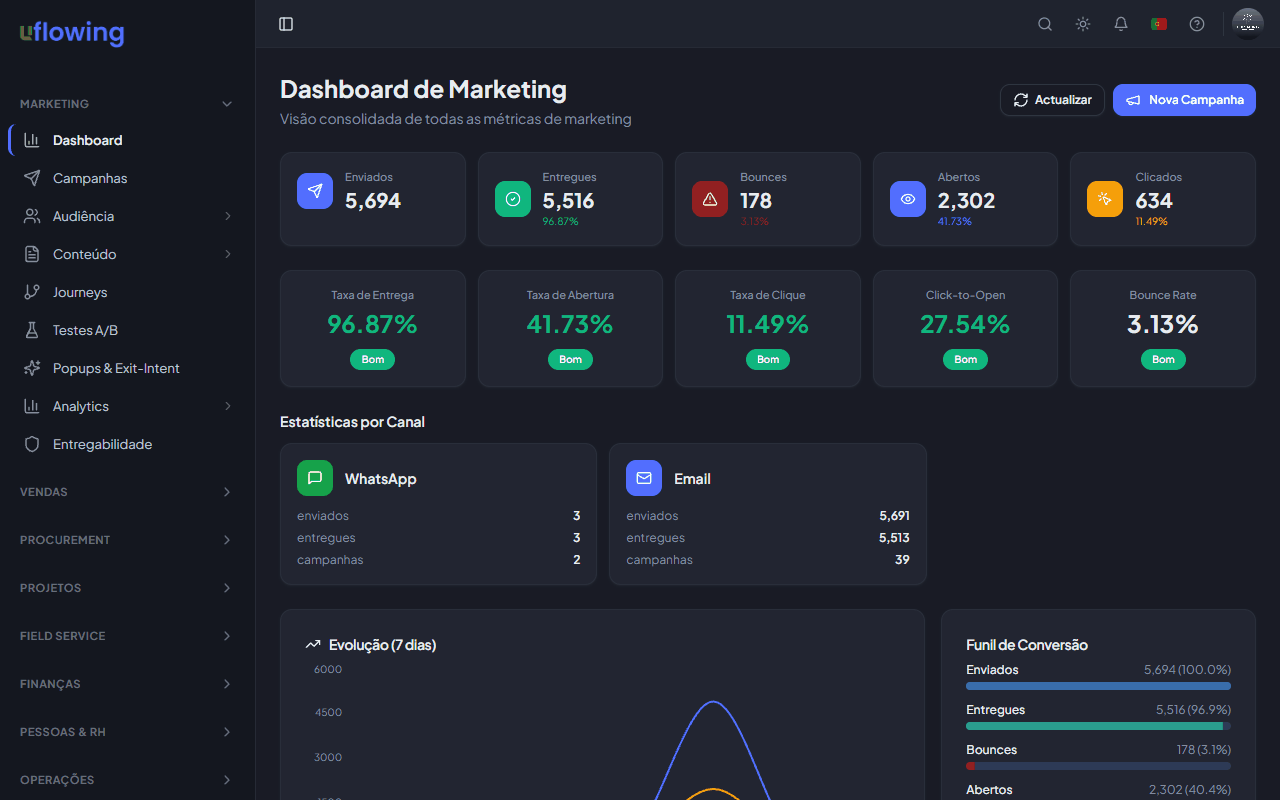Click the Entregues progress bar in Funil de Conversão
The height and width of the screenshot is (800, 1280).
[x=1097, y=726]
